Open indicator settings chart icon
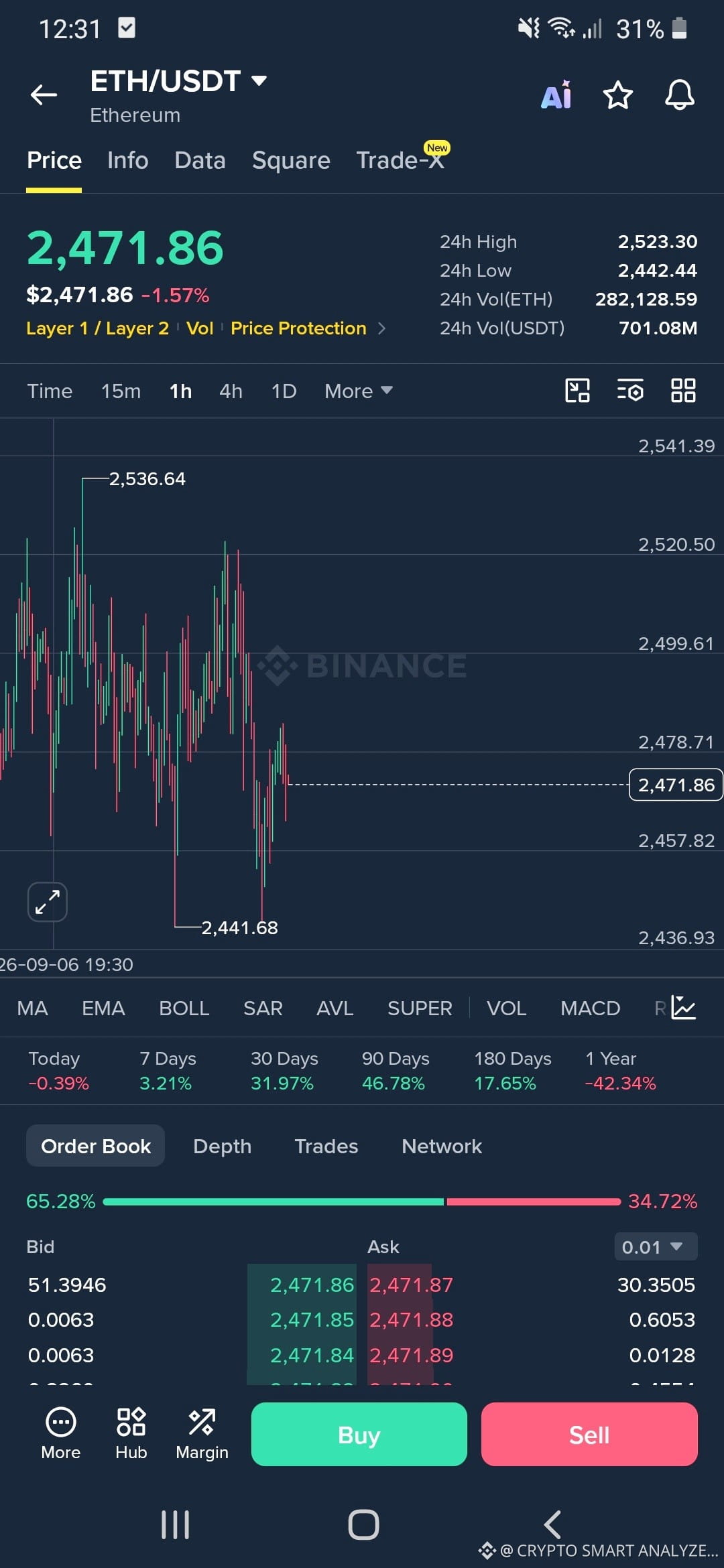 tap(684, 1008)
